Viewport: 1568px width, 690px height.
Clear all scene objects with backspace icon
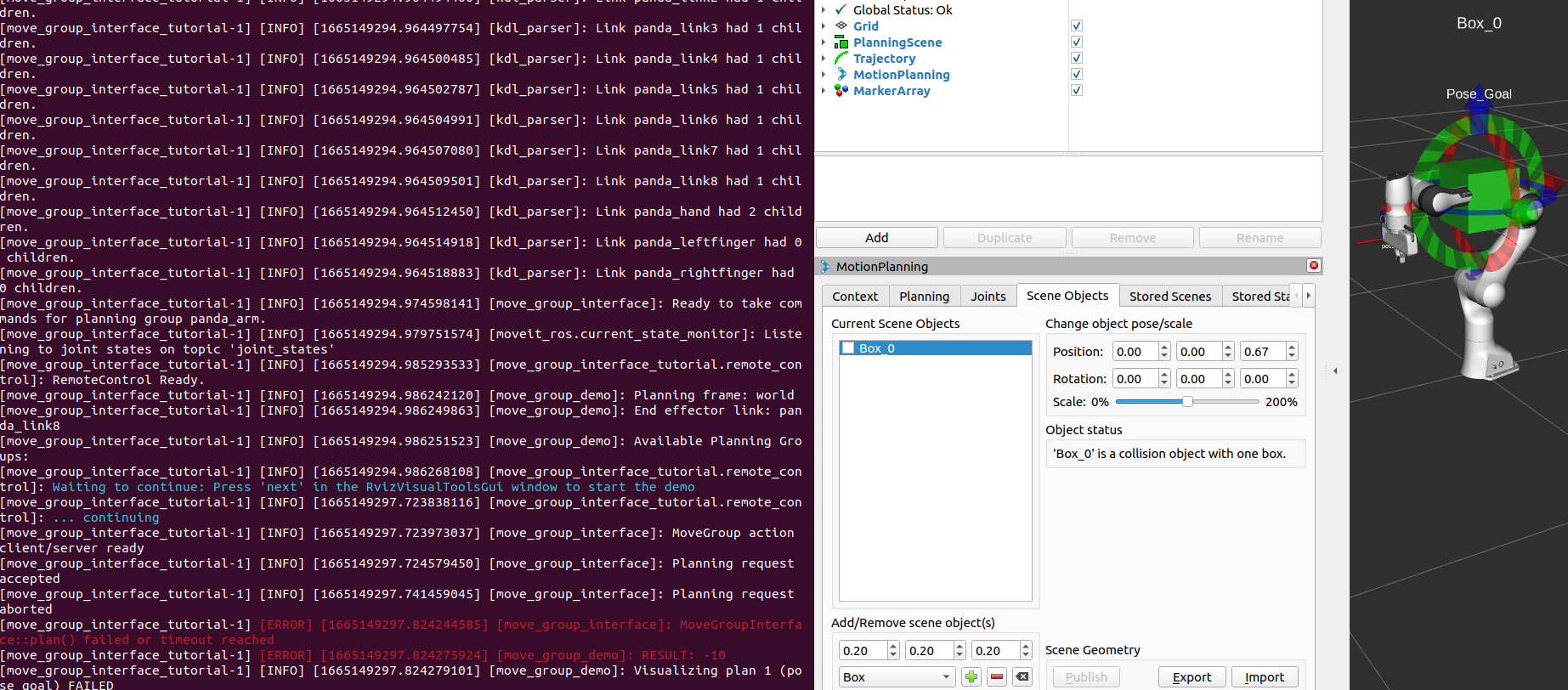(1022, 677)
